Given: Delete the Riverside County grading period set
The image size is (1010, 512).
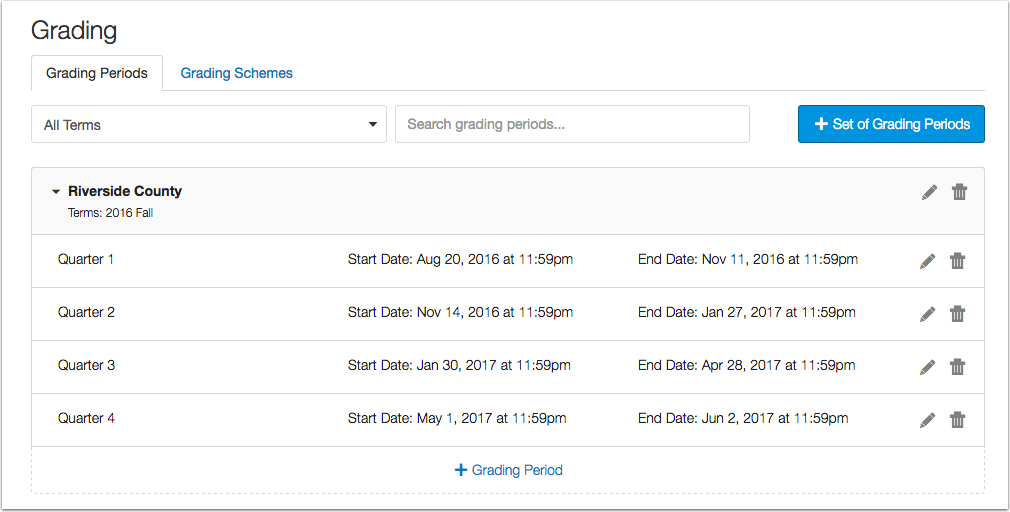Looking at the screenshot, I should click(x=959, y=192).
